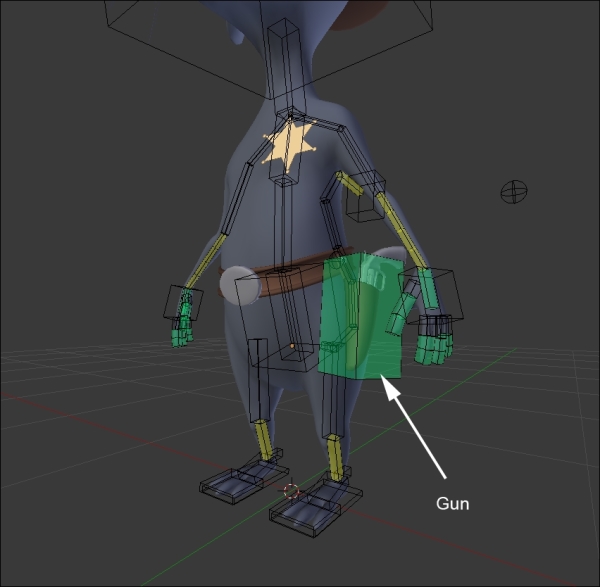The width and height of the screenshot is (600, 587).
Task: Select the foot control box nearest the viewer
Action: [316, 507]
